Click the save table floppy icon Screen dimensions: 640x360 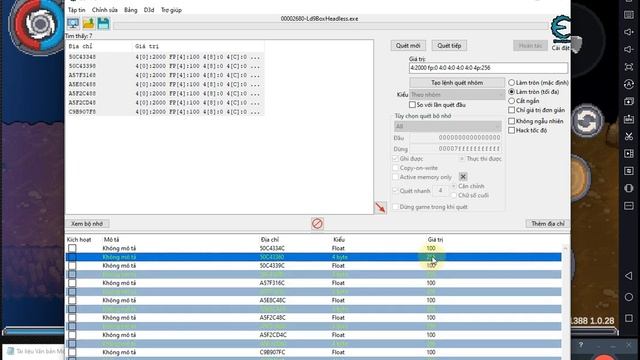pos(104,23)
